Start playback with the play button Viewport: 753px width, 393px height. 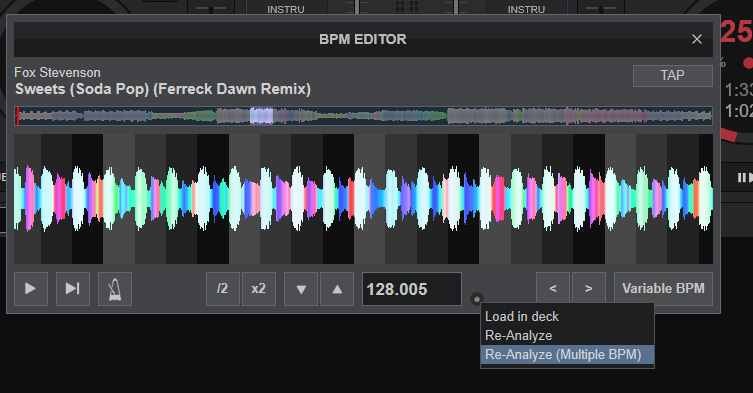(x=31, y=289)
